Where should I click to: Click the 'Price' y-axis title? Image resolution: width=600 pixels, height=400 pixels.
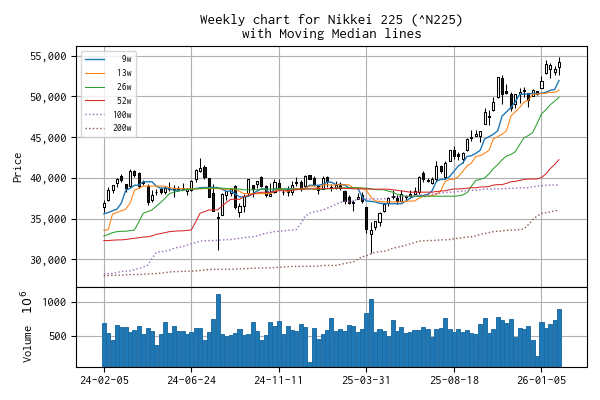pyautogui.click(x=17, y=167)
